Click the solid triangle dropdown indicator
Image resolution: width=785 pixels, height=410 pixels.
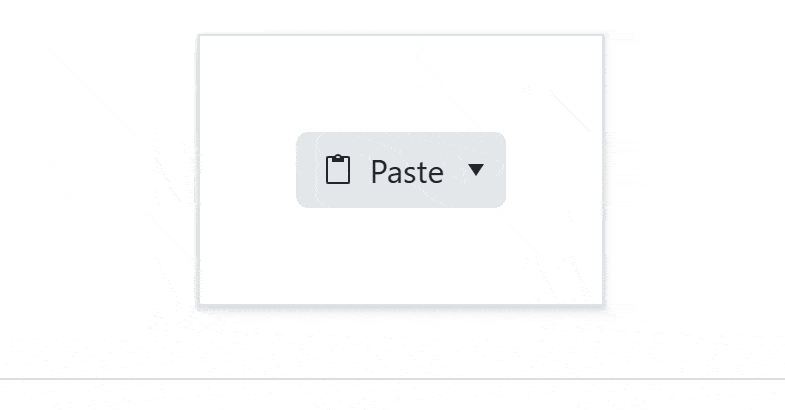476,170
